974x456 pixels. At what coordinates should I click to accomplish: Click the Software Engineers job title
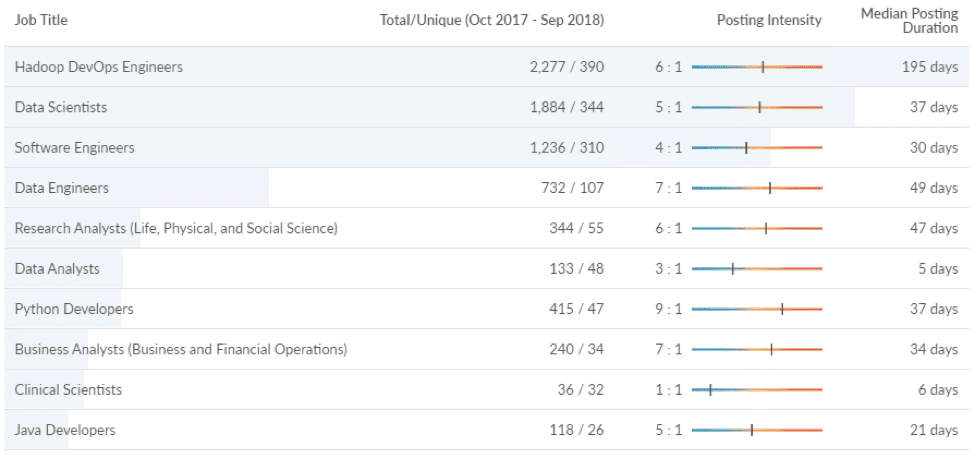click(x=75, y=148)
